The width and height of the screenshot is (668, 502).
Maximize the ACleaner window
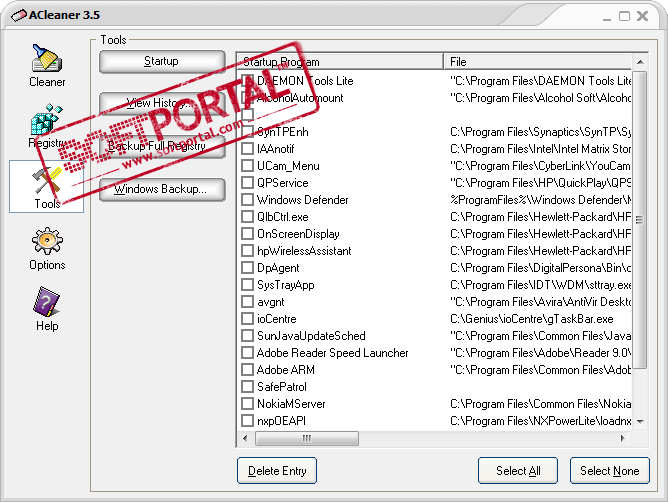click(625, 16)
